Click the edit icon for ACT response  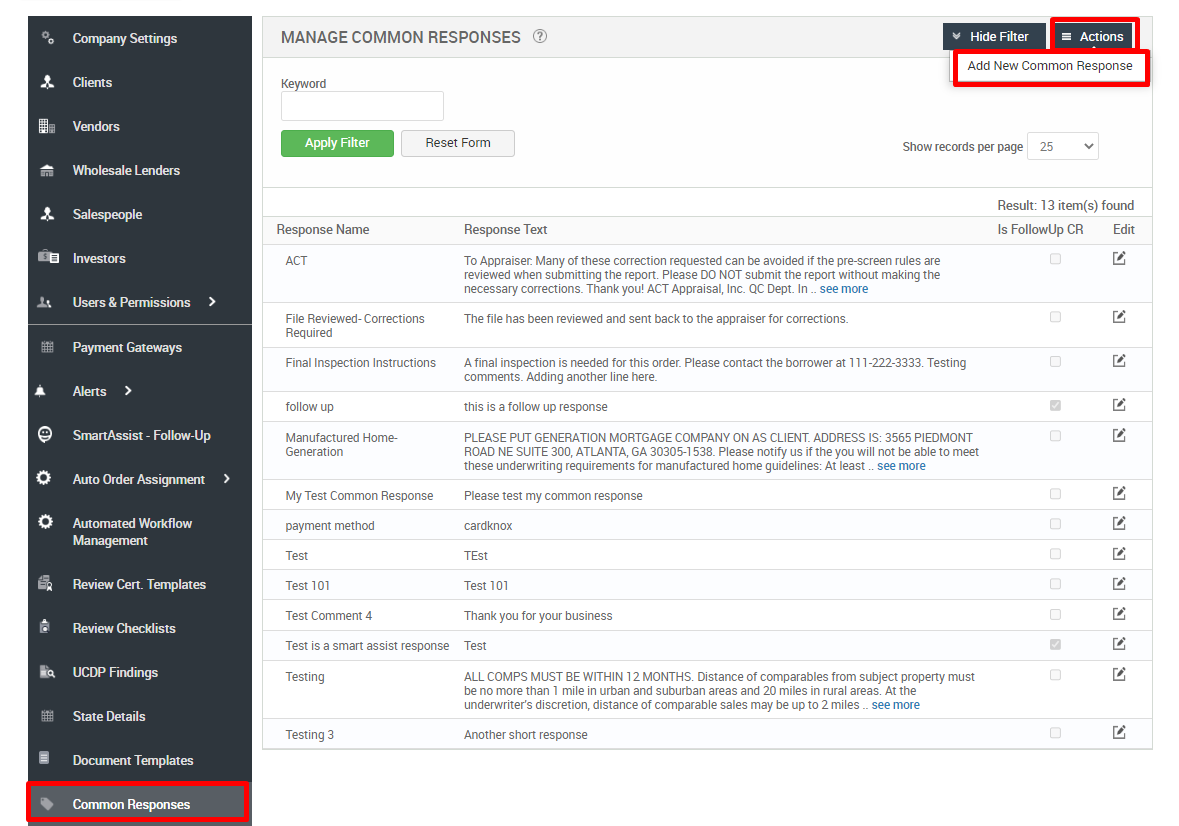1119,259
